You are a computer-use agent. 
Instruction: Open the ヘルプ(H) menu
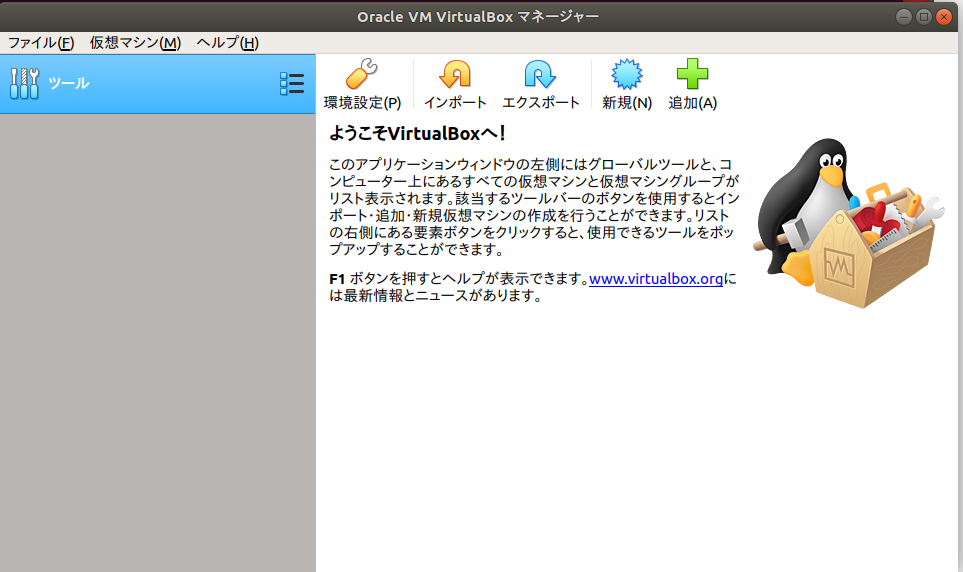227,42
